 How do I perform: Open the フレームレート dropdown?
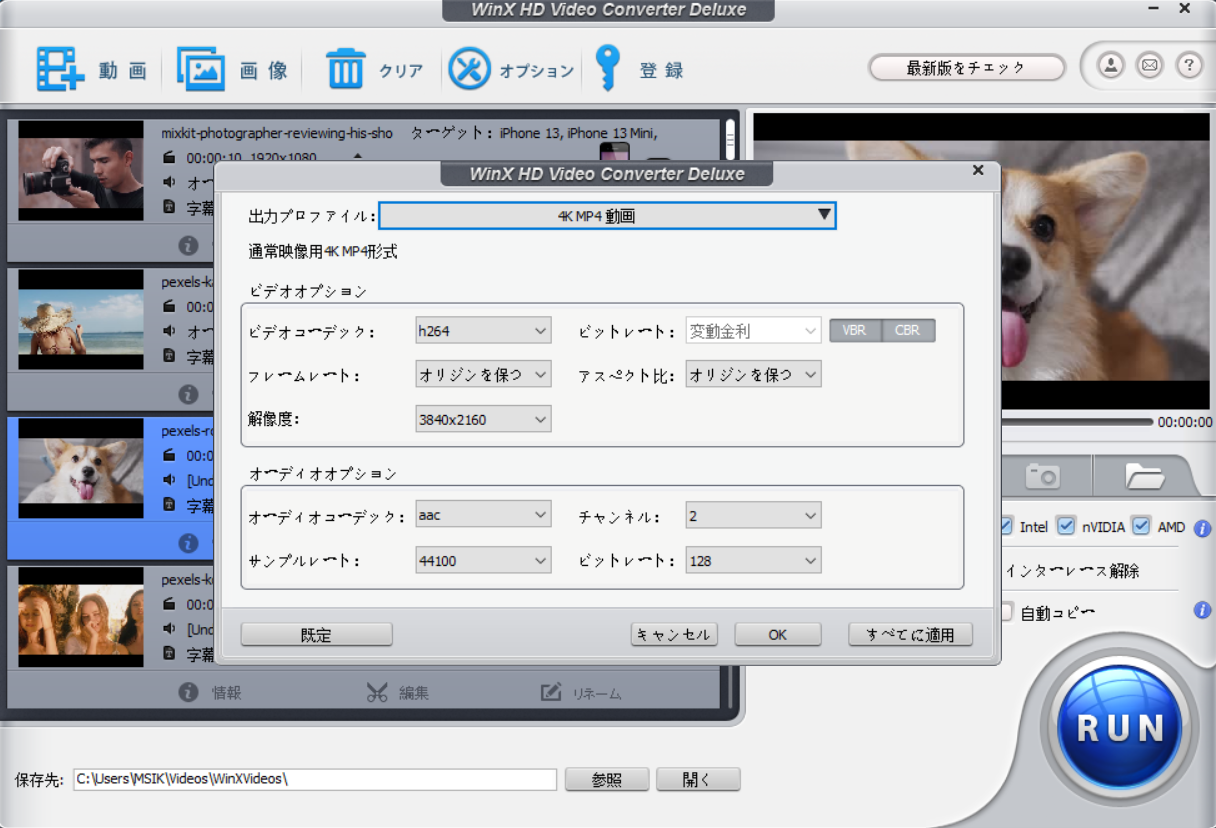click(483, 375)
